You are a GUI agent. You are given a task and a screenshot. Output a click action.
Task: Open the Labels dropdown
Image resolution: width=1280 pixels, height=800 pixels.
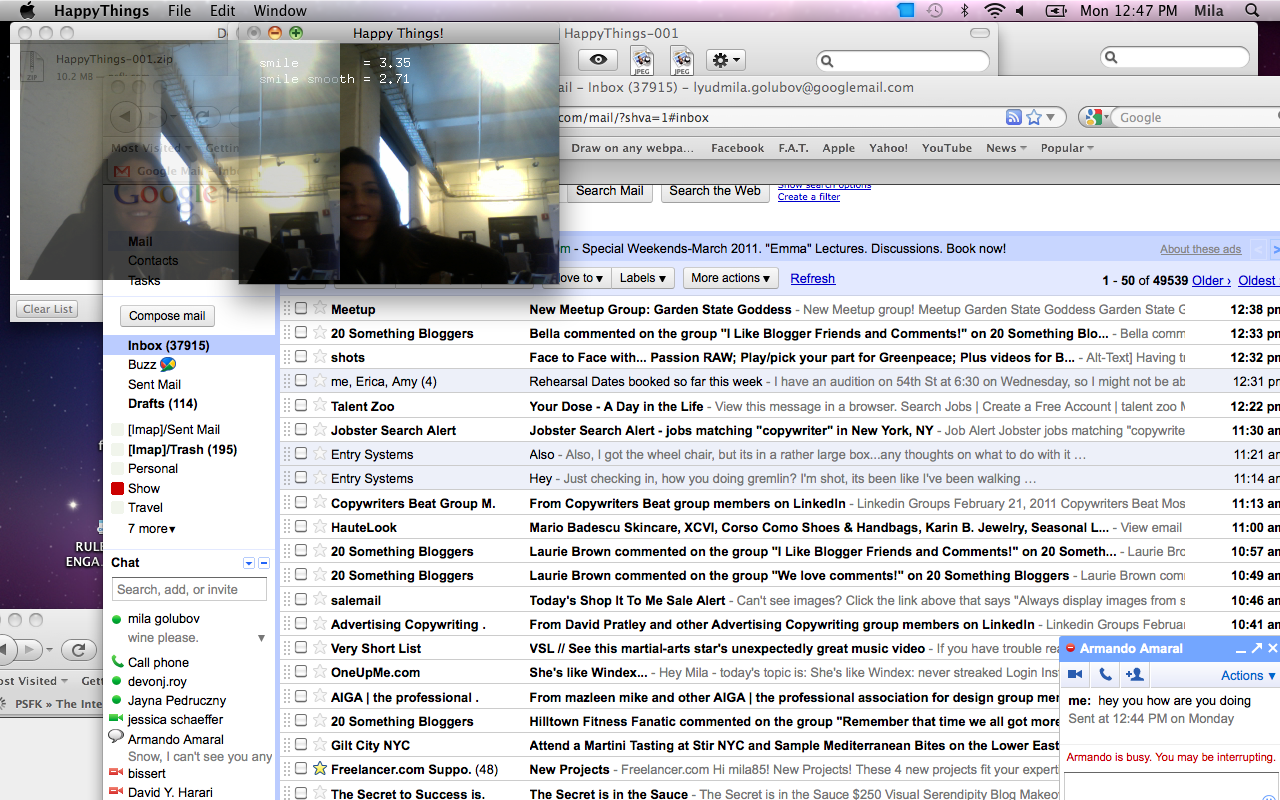click(x=642, y=278)
